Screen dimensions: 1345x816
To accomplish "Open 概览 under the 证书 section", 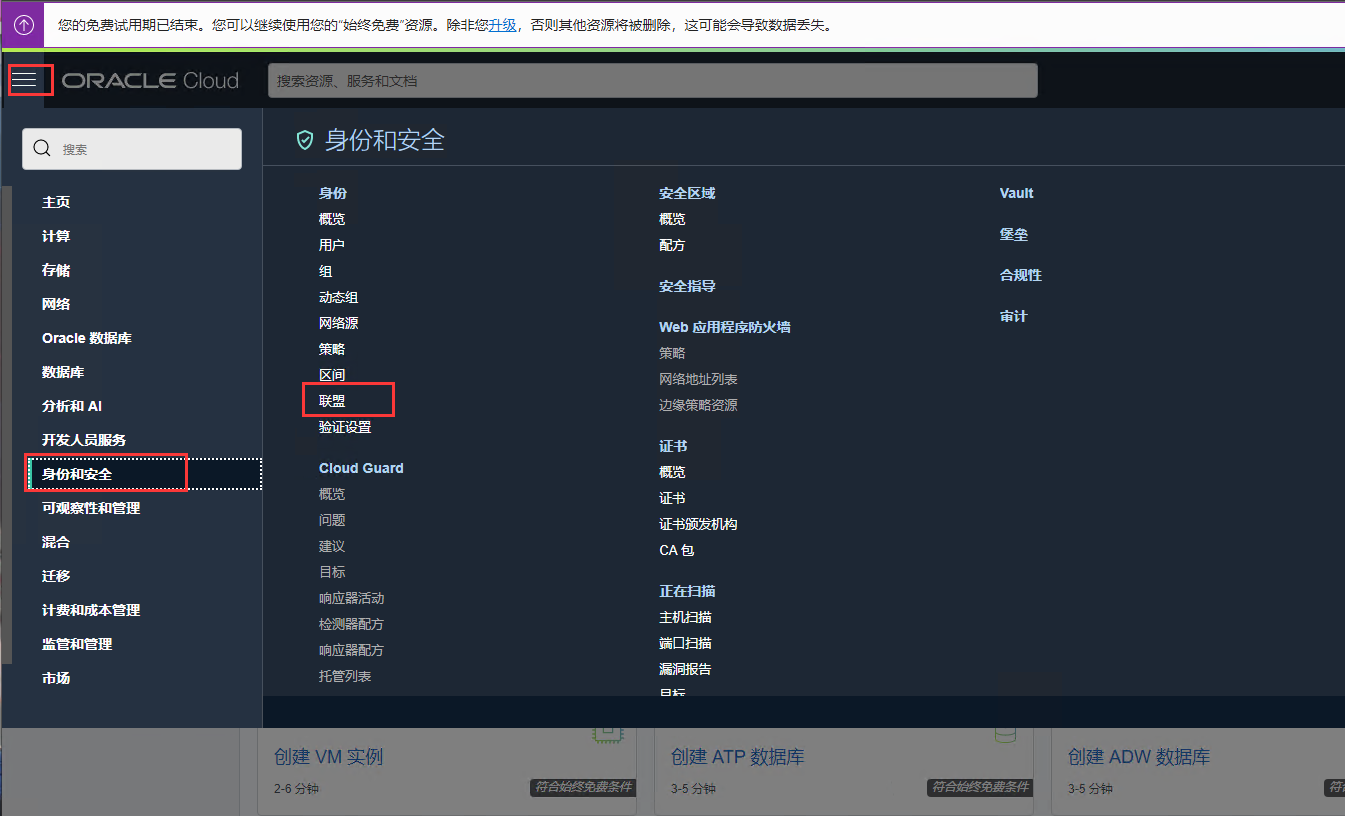I will pyautogui.click(x=672, y=472).
